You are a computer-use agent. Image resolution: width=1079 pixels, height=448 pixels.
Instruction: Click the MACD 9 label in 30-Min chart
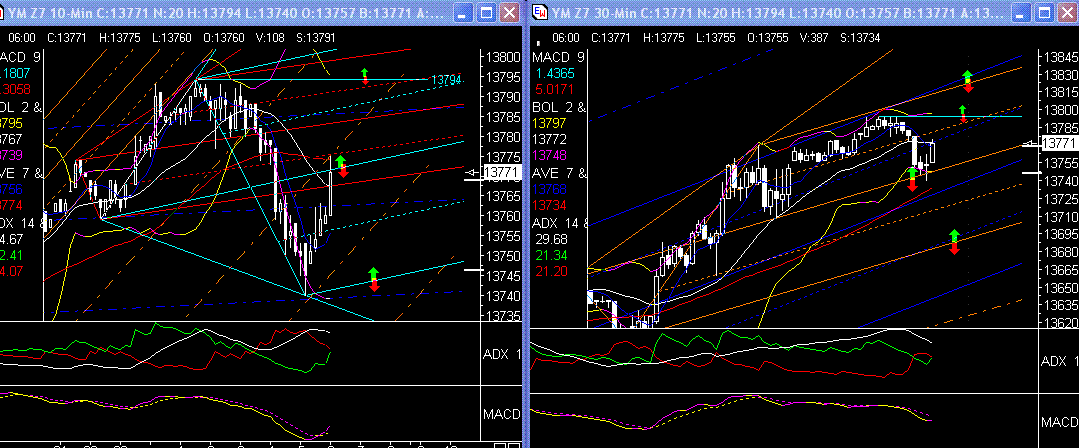coord(556,56)
